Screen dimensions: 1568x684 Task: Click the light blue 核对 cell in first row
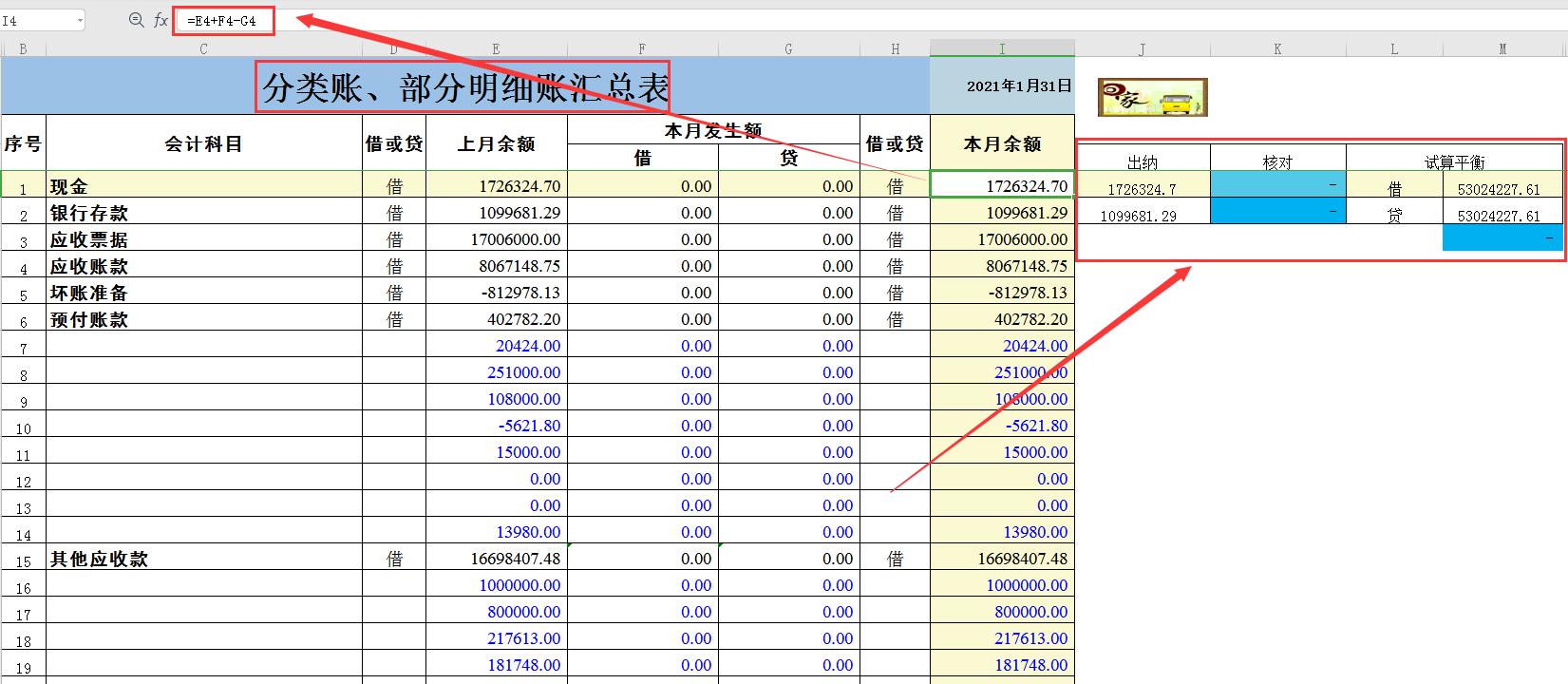point(1277,184)
